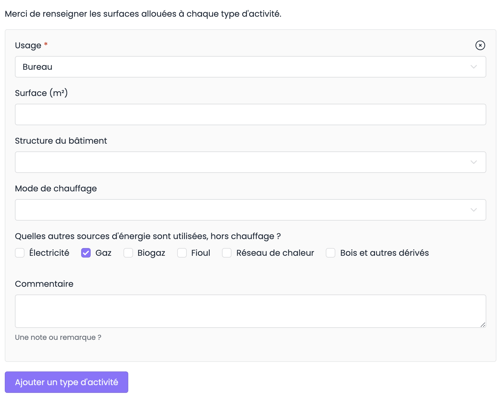
Task: Open the Usage dropdown showing Bureau
Action: point(250,67)
